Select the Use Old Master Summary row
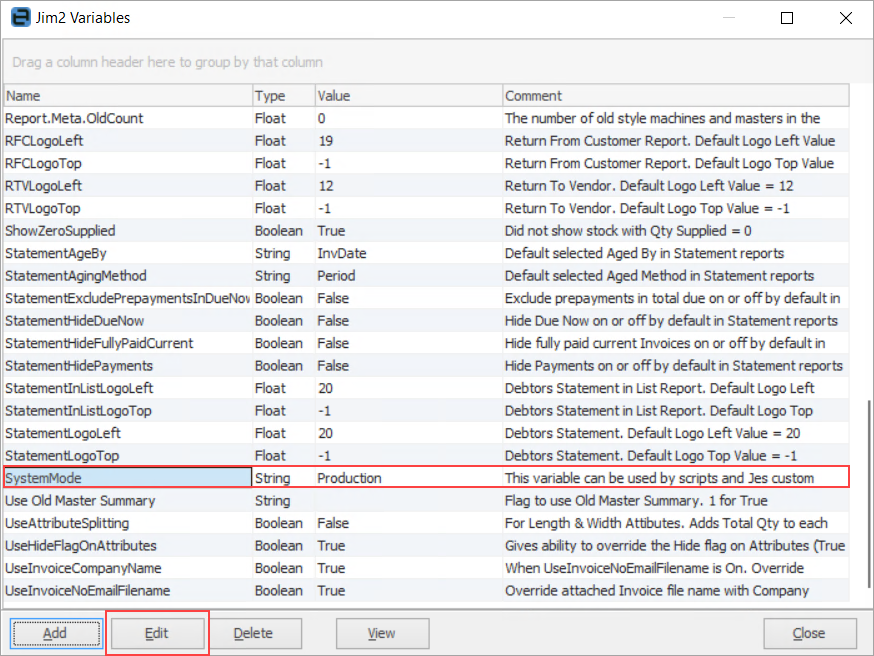874x656 pixels. (x=127, y=501)
